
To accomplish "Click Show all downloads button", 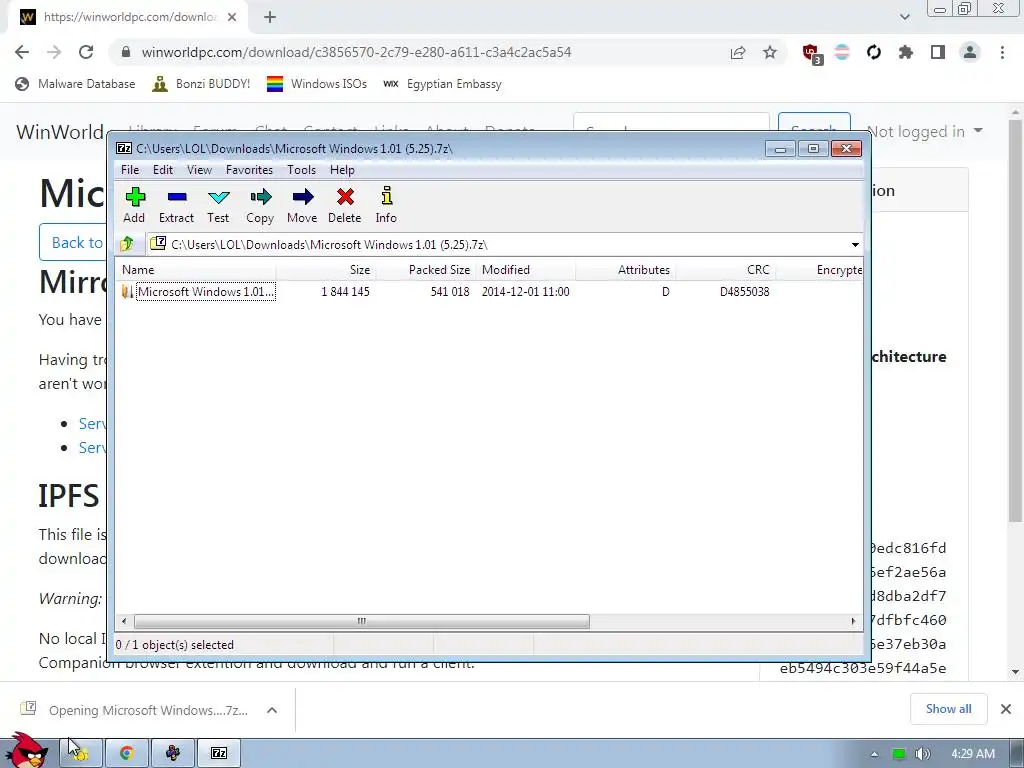I will point(948,709).
